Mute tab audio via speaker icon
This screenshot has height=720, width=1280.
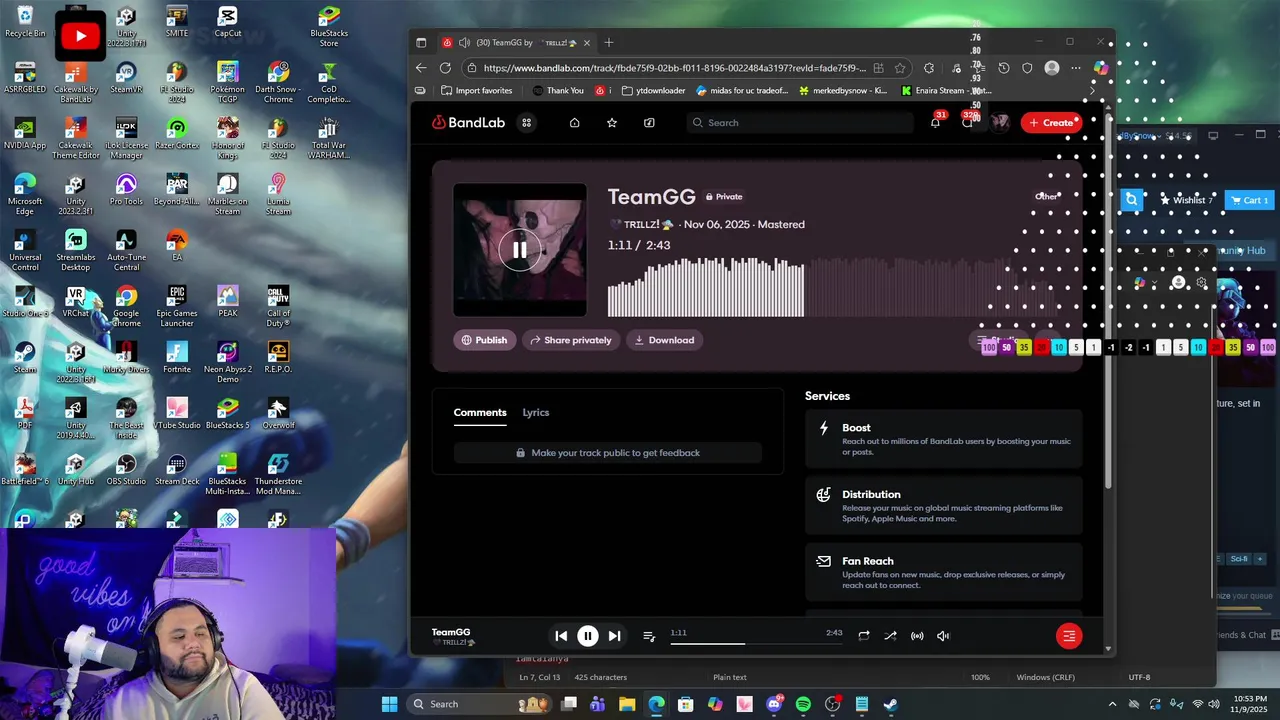click(x=464, y=43)
